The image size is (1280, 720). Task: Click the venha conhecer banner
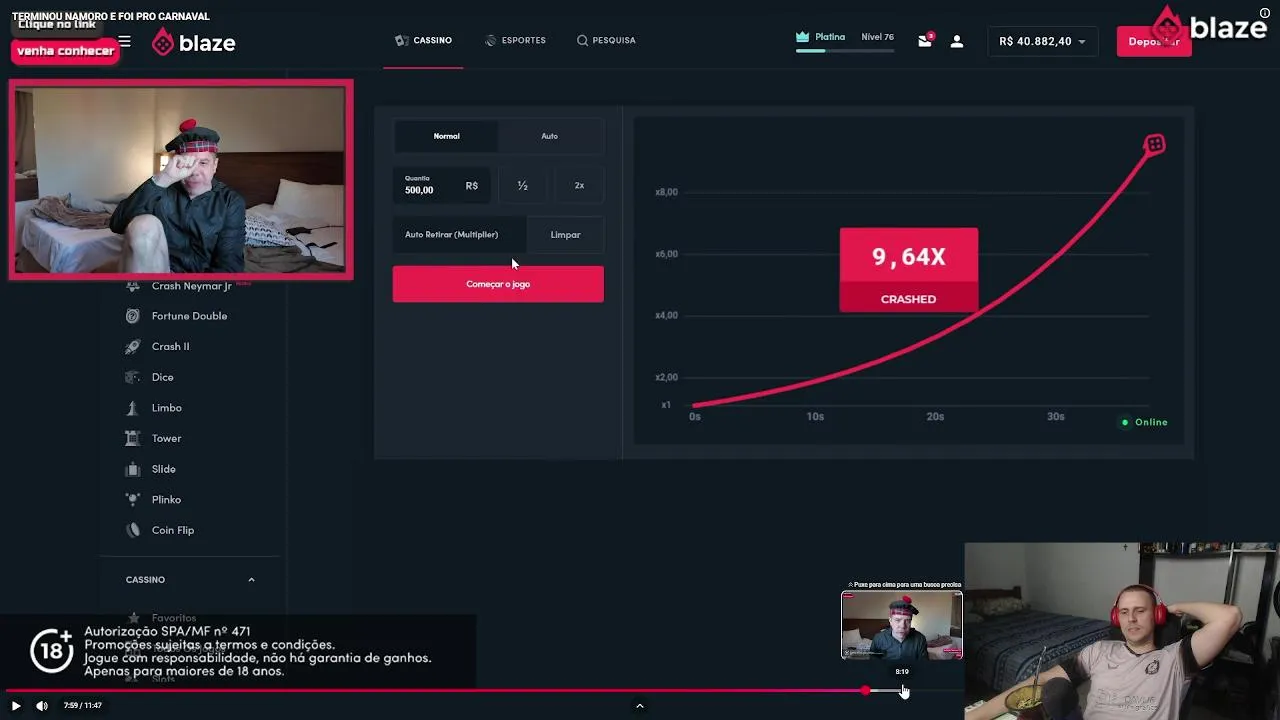pos(65,51)
